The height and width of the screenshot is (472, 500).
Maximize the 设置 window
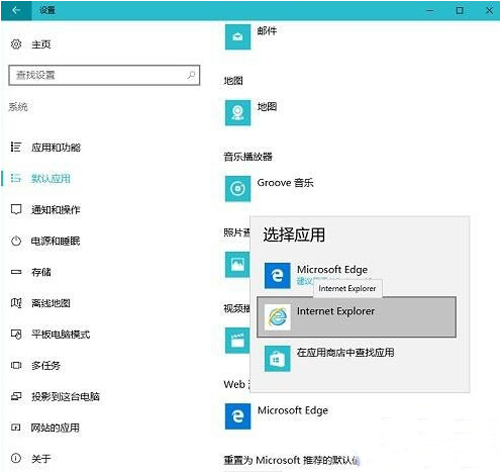pyautogui.click(x=460, y=10)
